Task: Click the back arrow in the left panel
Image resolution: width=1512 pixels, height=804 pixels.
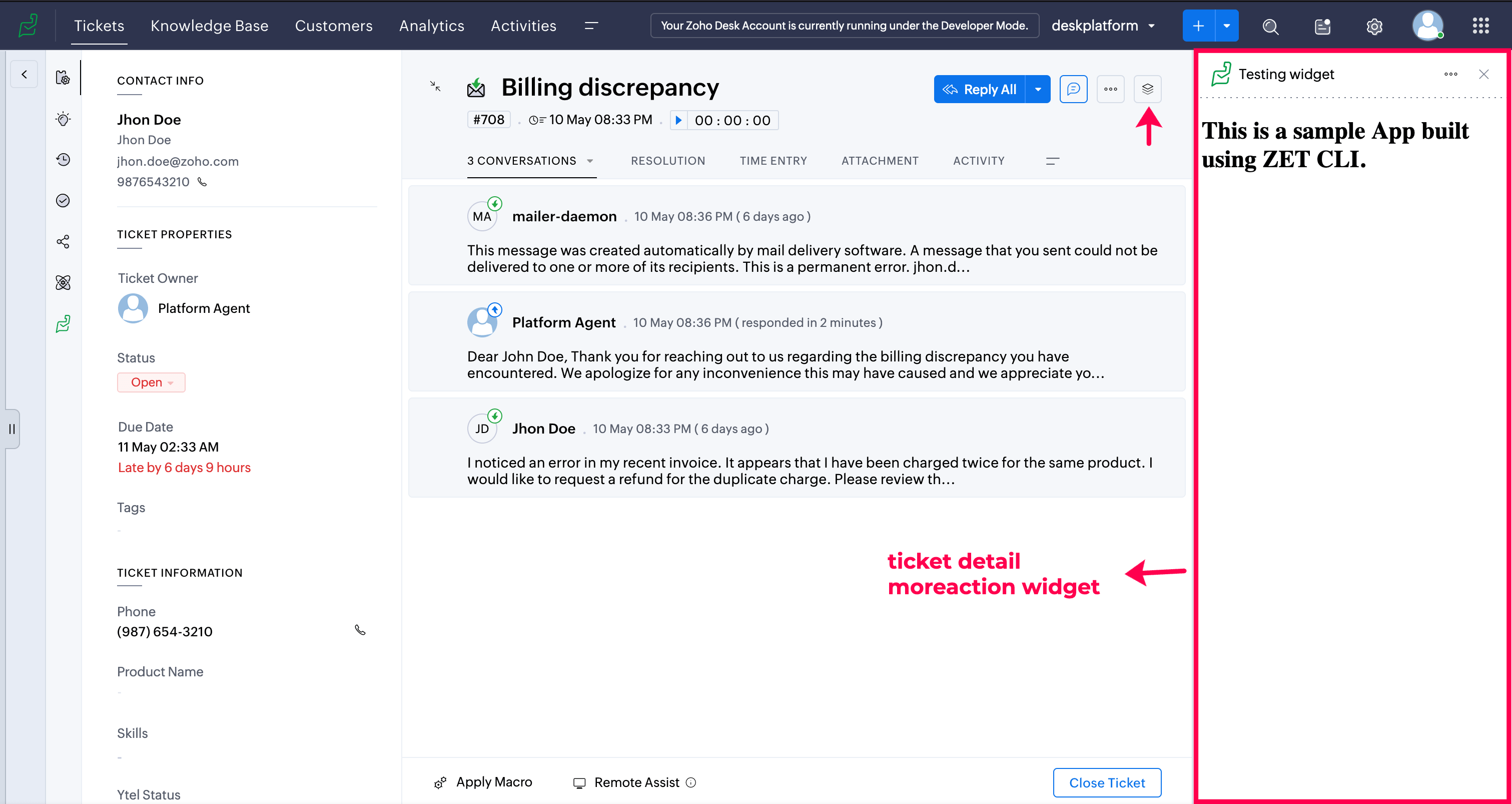Action: (24, 75)
